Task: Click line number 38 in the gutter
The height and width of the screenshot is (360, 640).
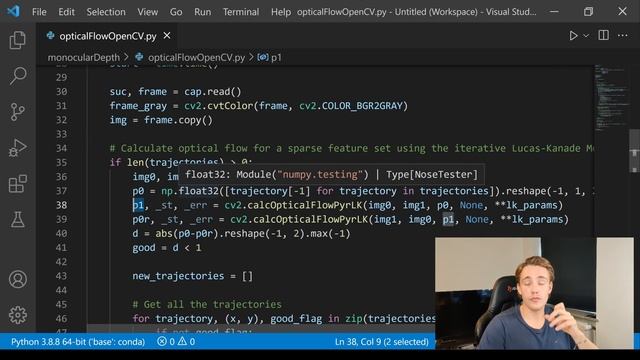Action: point(62,205)
